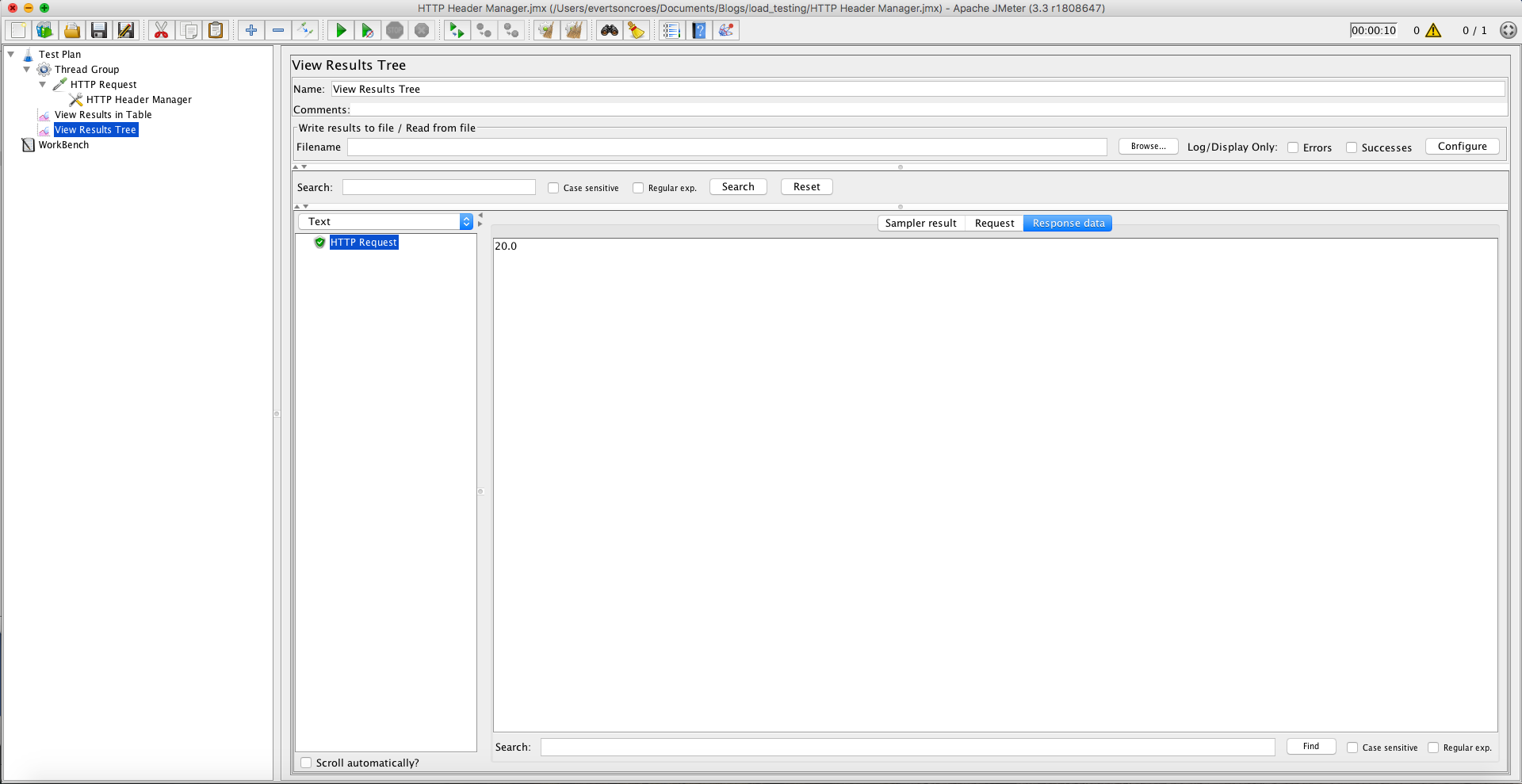Click the Clear All icon
The image size is (1522, 784).
(x=573, y=30)
